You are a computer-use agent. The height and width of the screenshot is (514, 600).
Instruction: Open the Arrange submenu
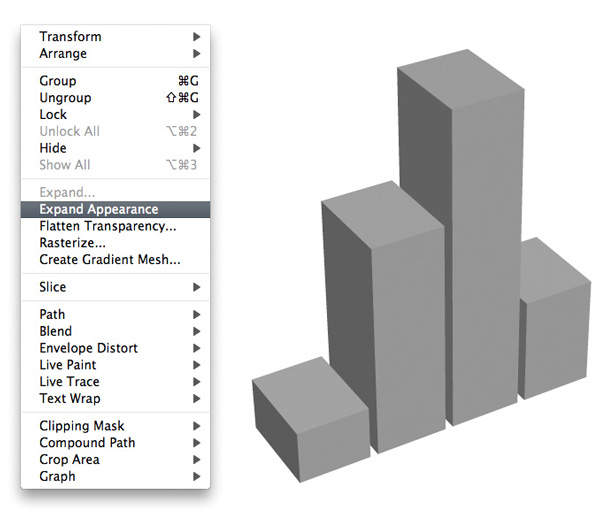(116, 54)
